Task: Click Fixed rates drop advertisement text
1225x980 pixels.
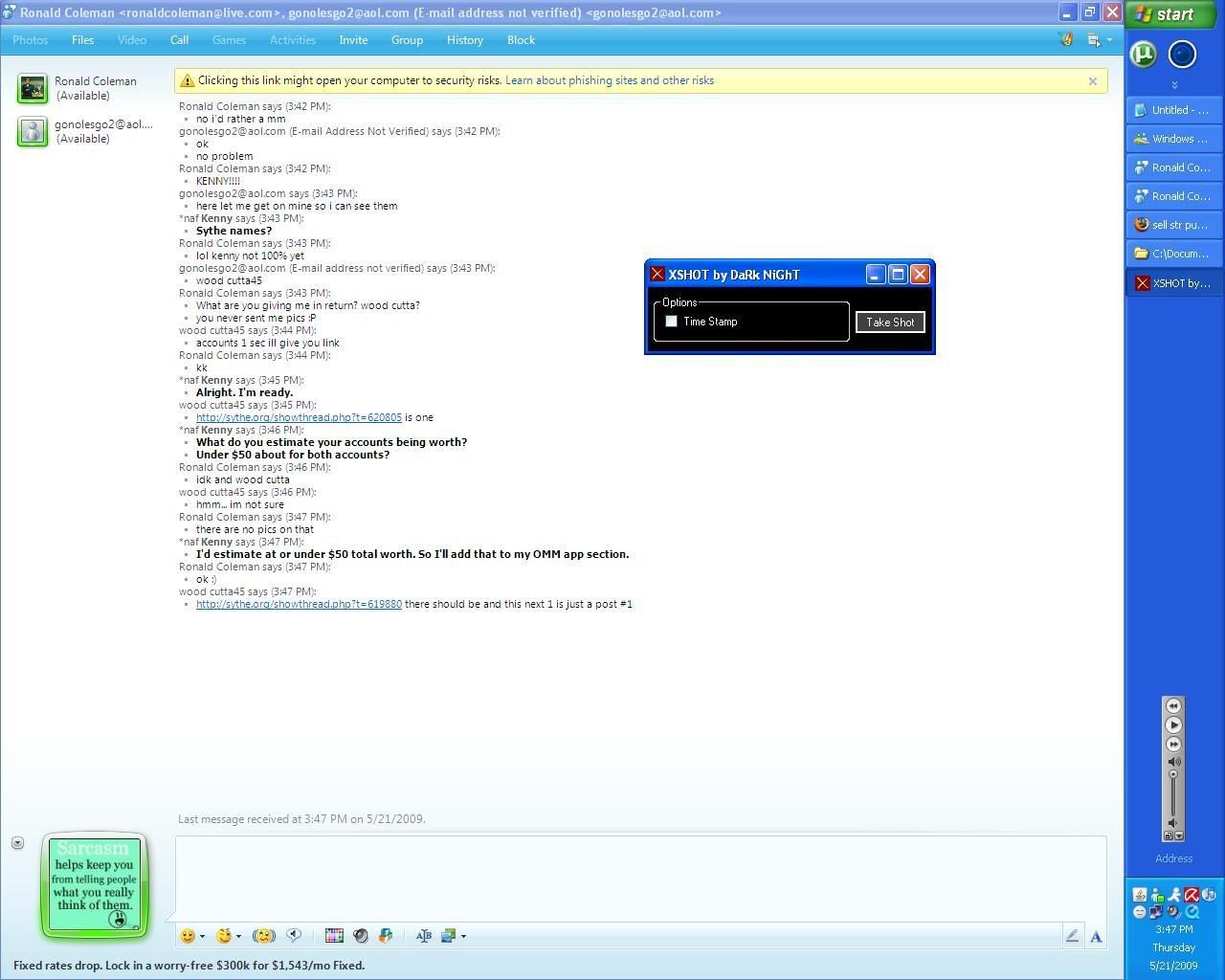Action: pos(189,965)
